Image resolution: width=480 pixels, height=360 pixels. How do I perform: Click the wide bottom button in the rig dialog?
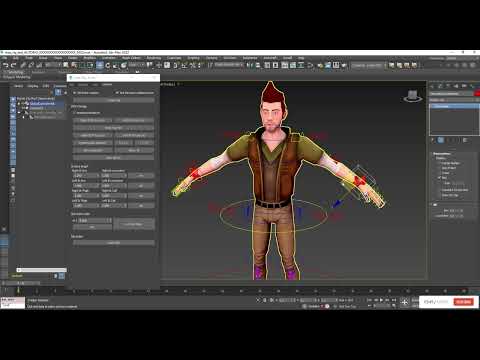(114, 243)
